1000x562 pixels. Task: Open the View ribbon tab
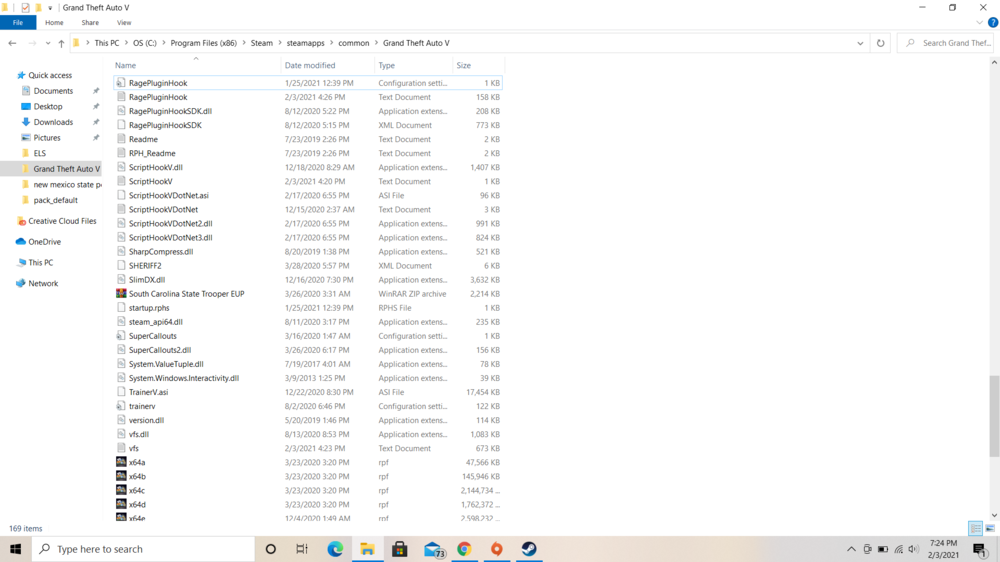124,22
